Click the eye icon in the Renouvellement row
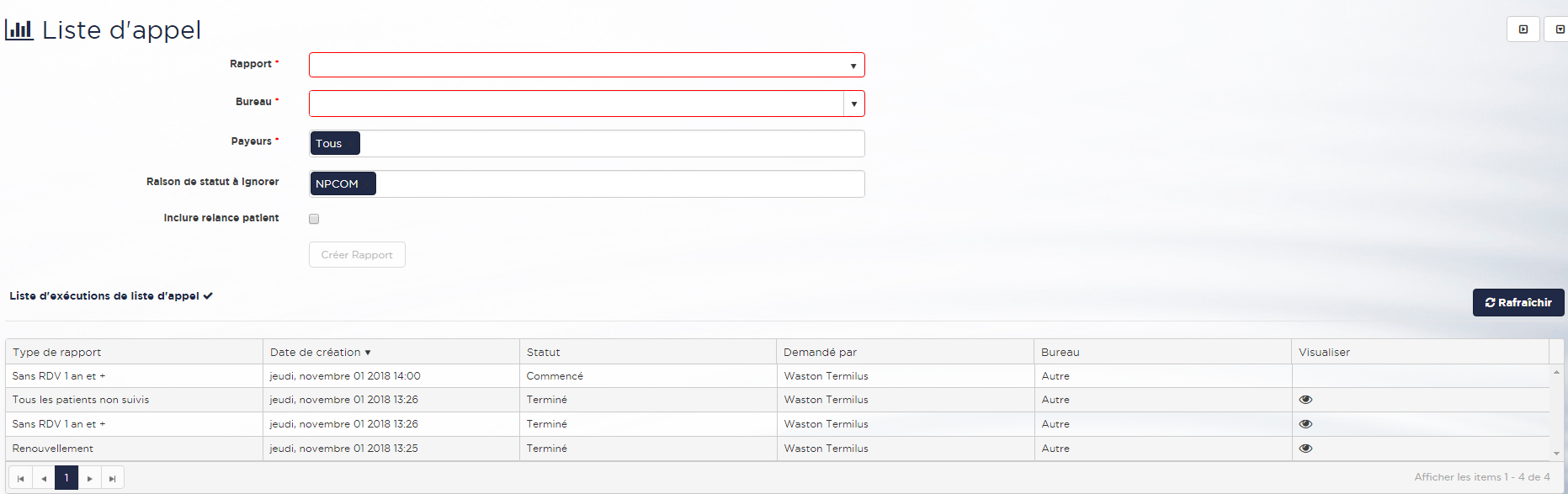The height and width of the screenshot is (494, 1568). click(x=1305, y=449)
